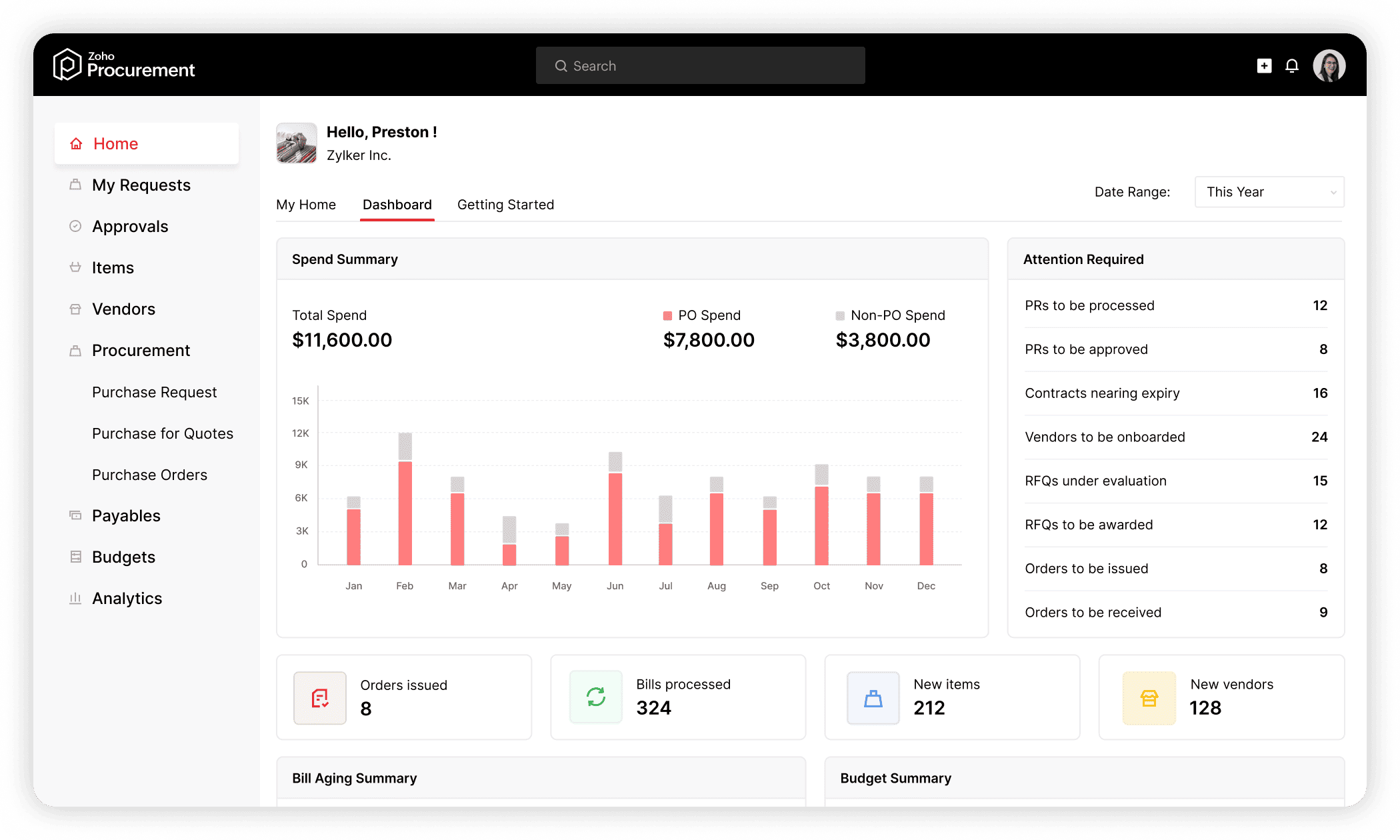Viewport: 1400px width, 840px height.
Task: Click the plus icon near the notification bell
Action: 1263,65
